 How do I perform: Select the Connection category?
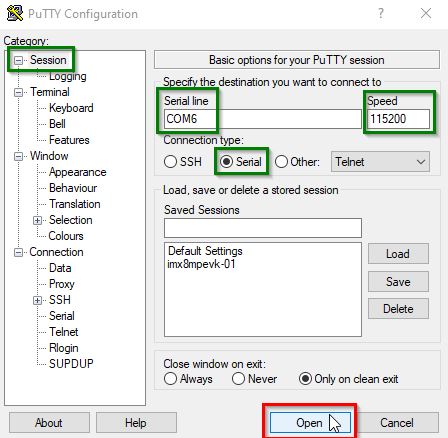tap(56, 252)
